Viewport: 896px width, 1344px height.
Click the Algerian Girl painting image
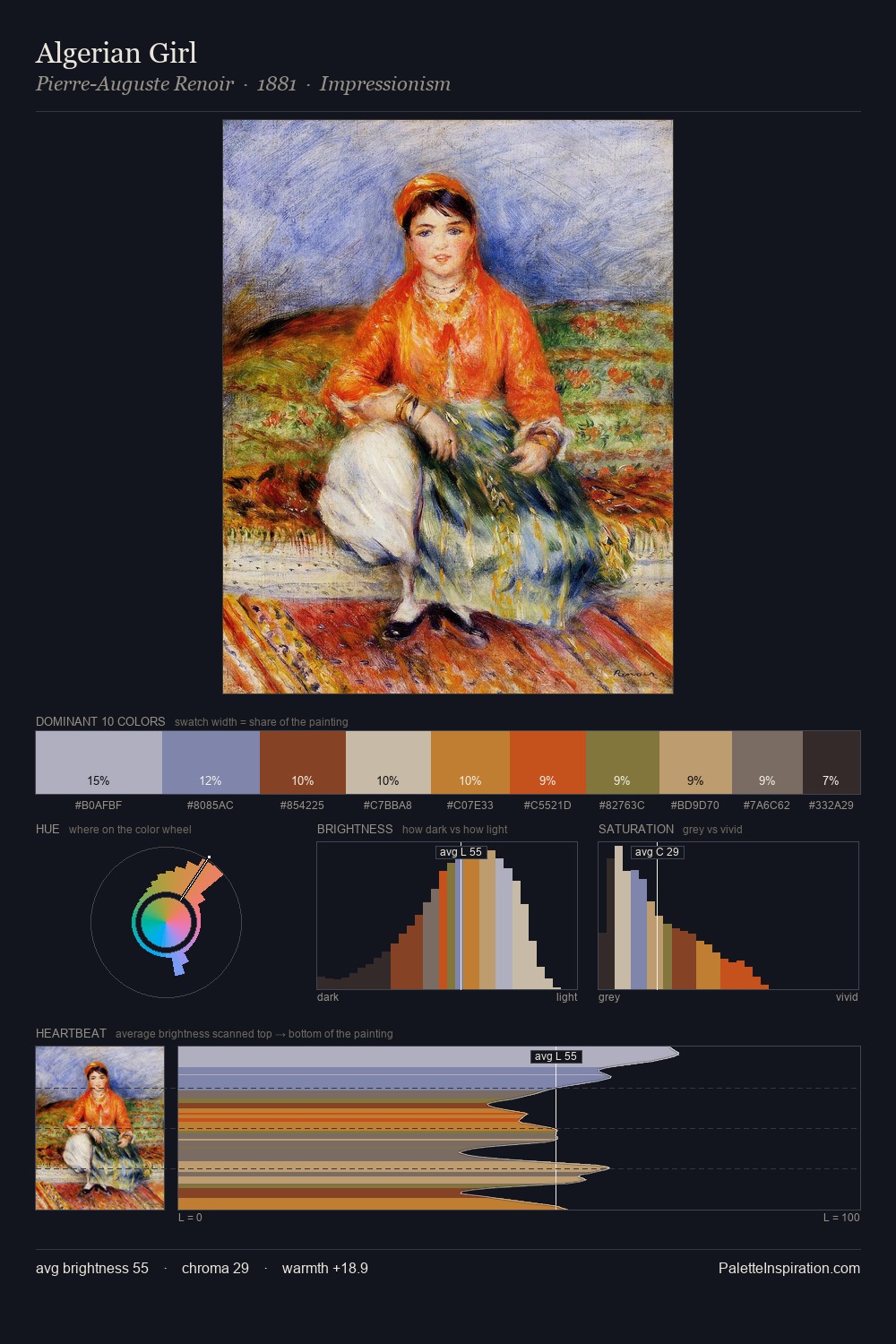pyautogui.click(x=448, y=407)
